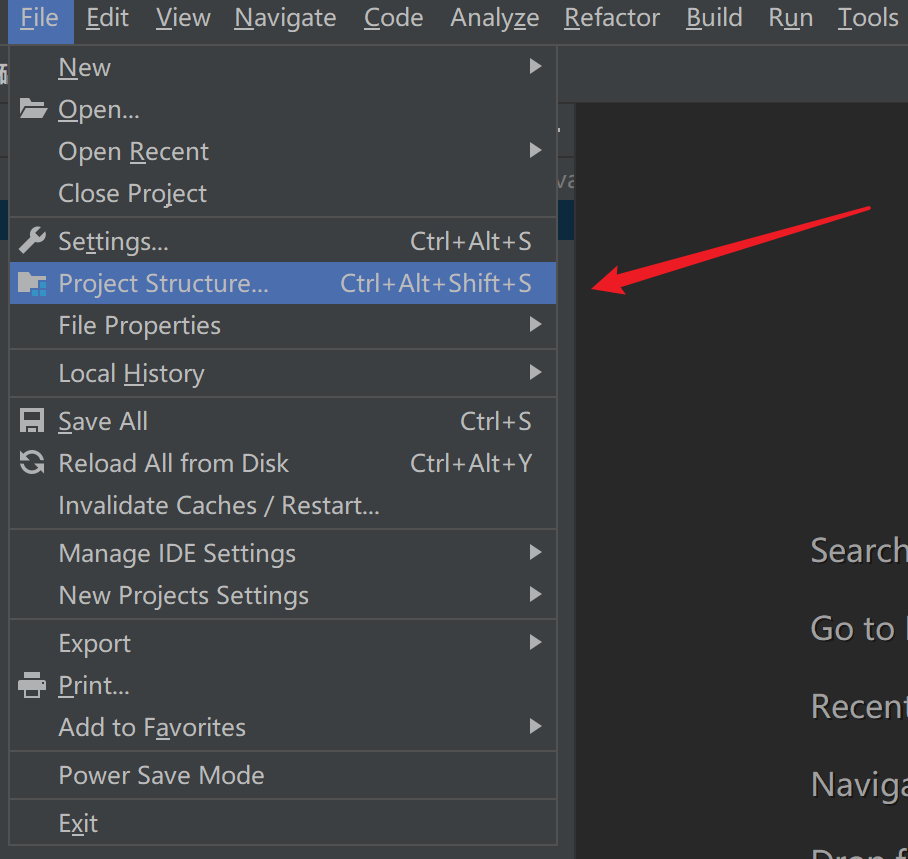Expand the Local History submenu arrow
The width and height of the screenshot is (908, 859).
click(535, 373)
